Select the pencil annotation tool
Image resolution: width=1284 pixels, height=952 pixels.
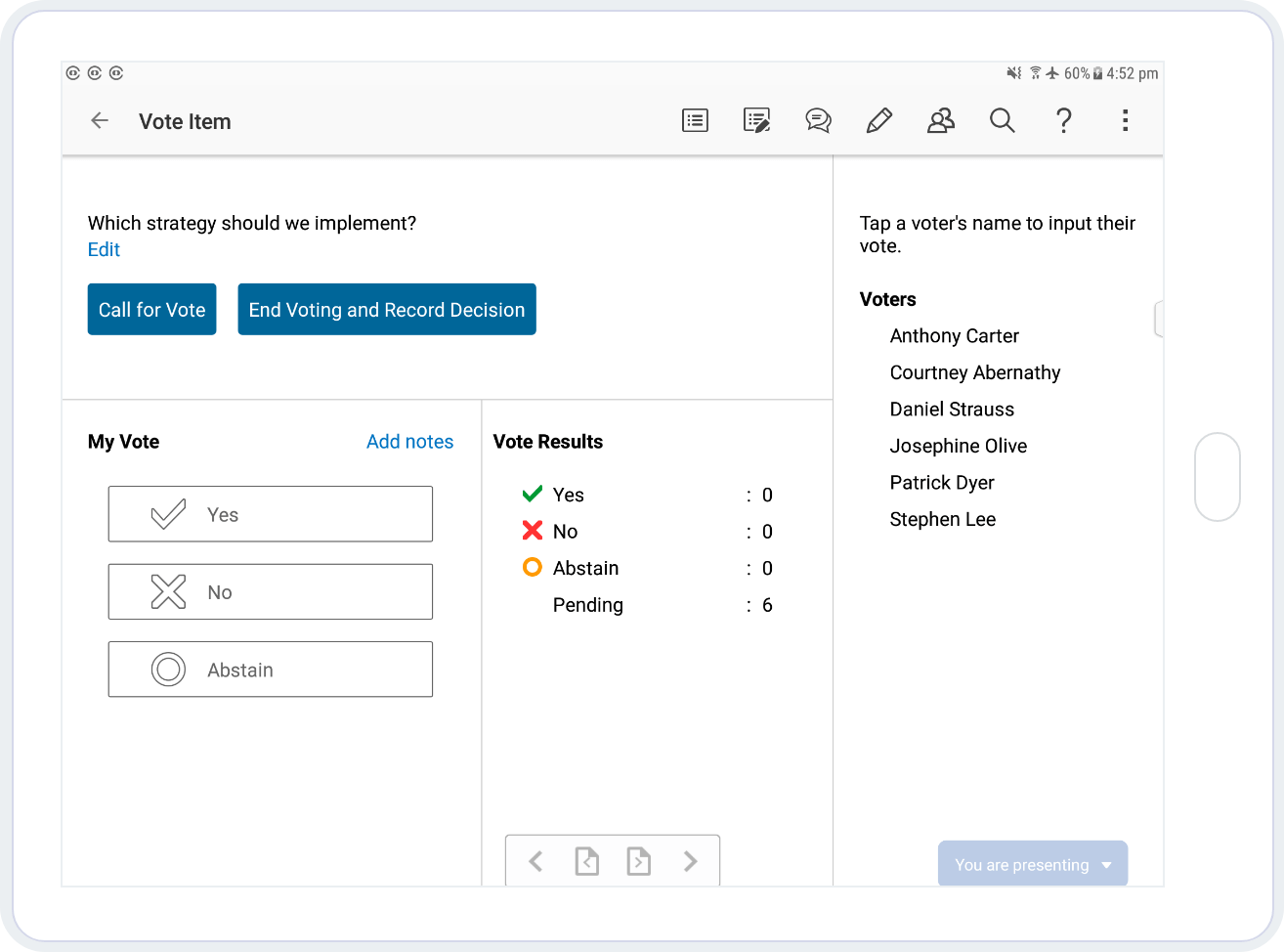pyautogui.click(x=878, y=121)
